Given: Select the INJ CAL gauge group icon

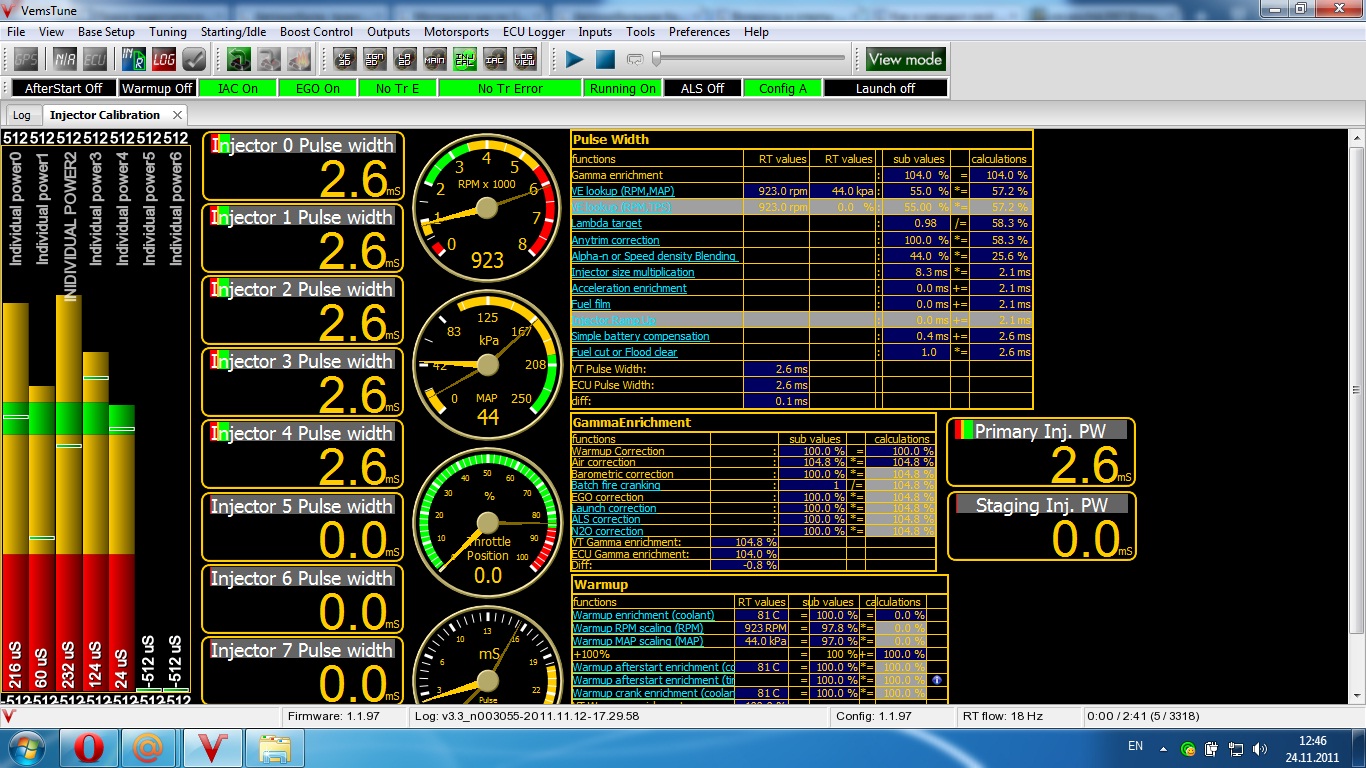Looking at the screenshot, I should point(465,60).
